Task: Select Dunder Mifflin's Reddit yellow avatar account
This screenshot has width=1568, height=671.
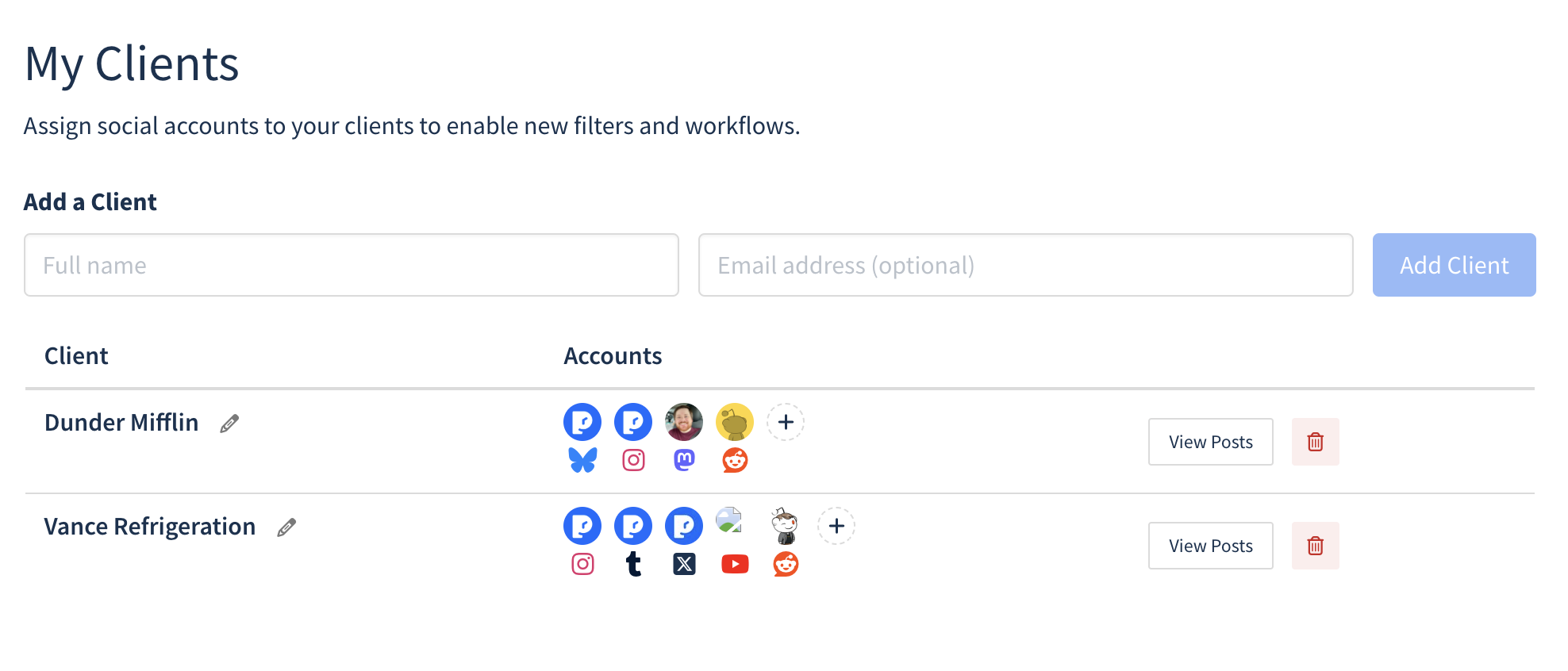Action: pyautogui.click(x=735, y=422)
